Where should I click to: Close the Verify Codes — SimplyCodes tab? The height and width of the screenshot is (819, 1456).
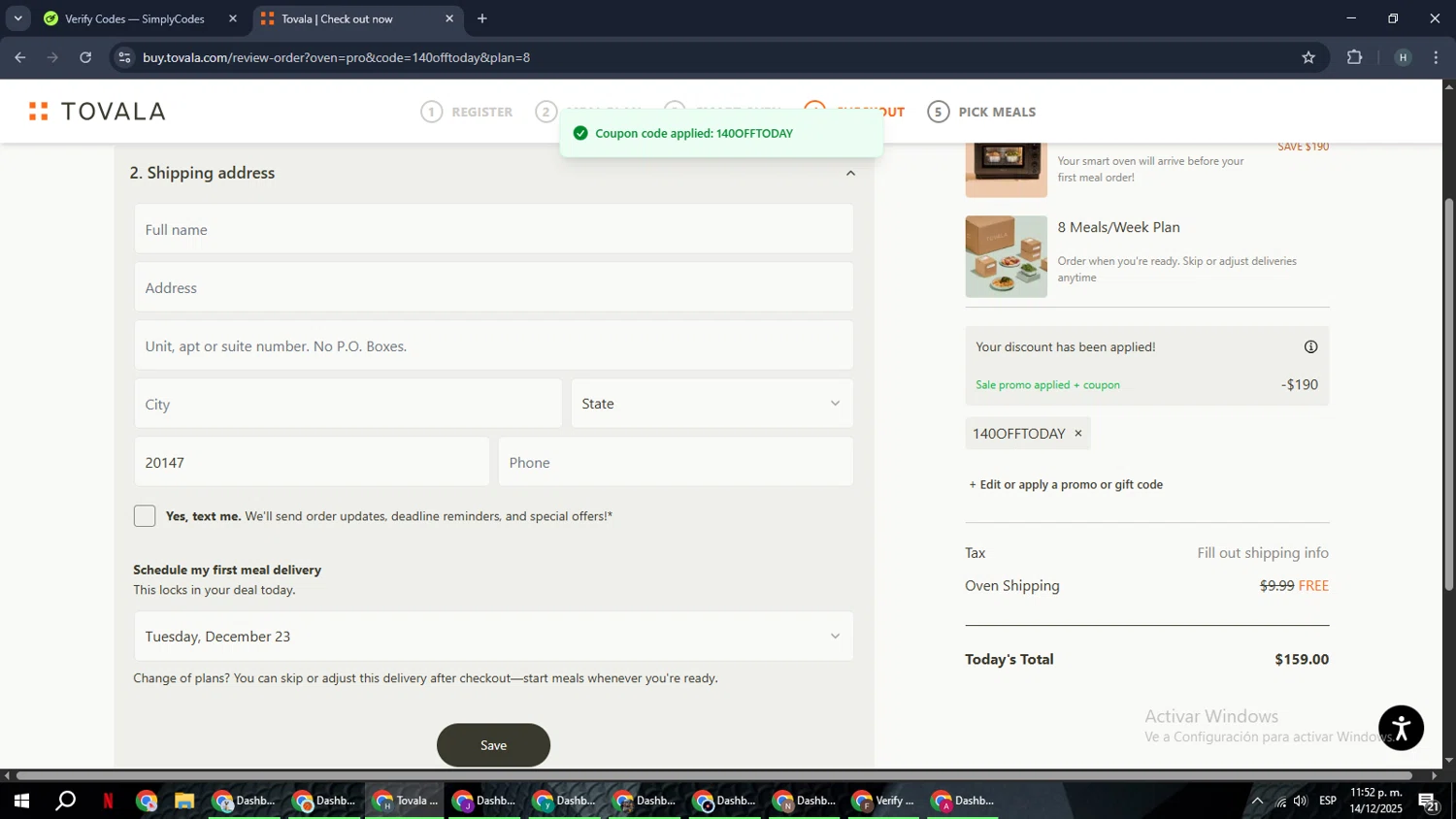click(x=232, y=18)
